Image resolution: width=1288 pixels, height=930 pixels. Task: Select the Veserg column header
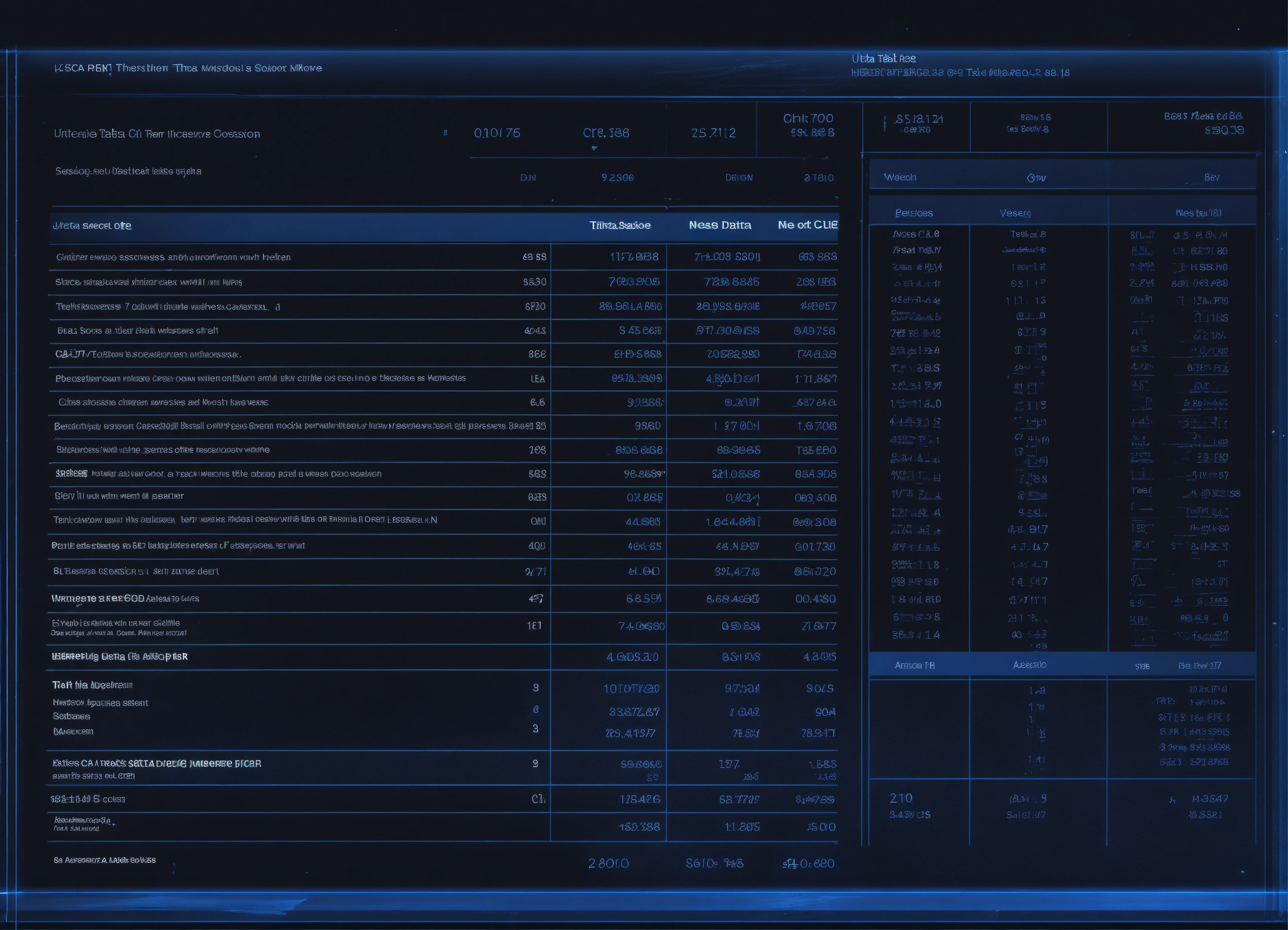tap(1015, 213)
